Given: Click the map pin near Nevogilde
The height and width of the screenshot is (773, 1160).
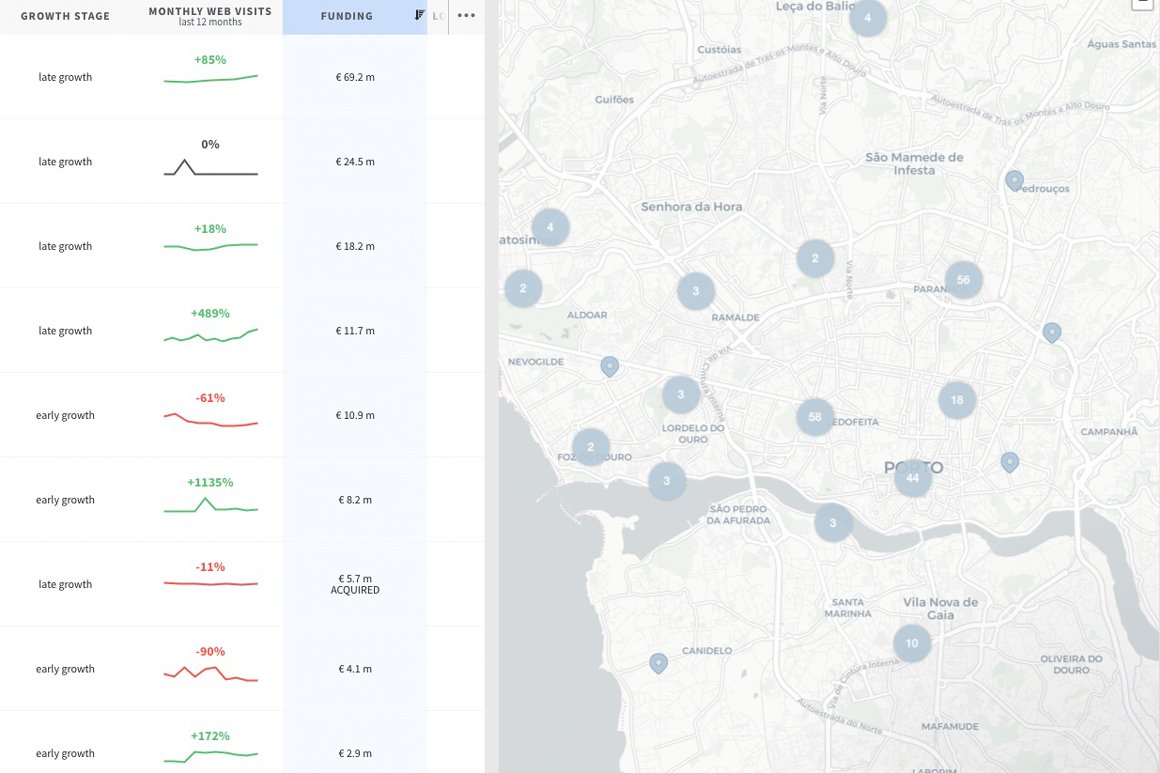Looking at the screenshot, I should (610, 366).
